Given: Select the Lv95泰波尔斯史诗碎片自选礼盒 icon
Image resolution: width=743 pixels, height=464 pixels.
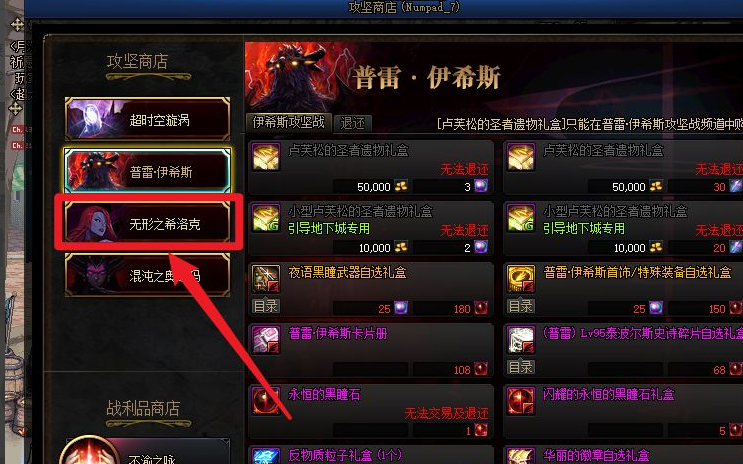Looking at the screenshot, I should tap(521, 340).
